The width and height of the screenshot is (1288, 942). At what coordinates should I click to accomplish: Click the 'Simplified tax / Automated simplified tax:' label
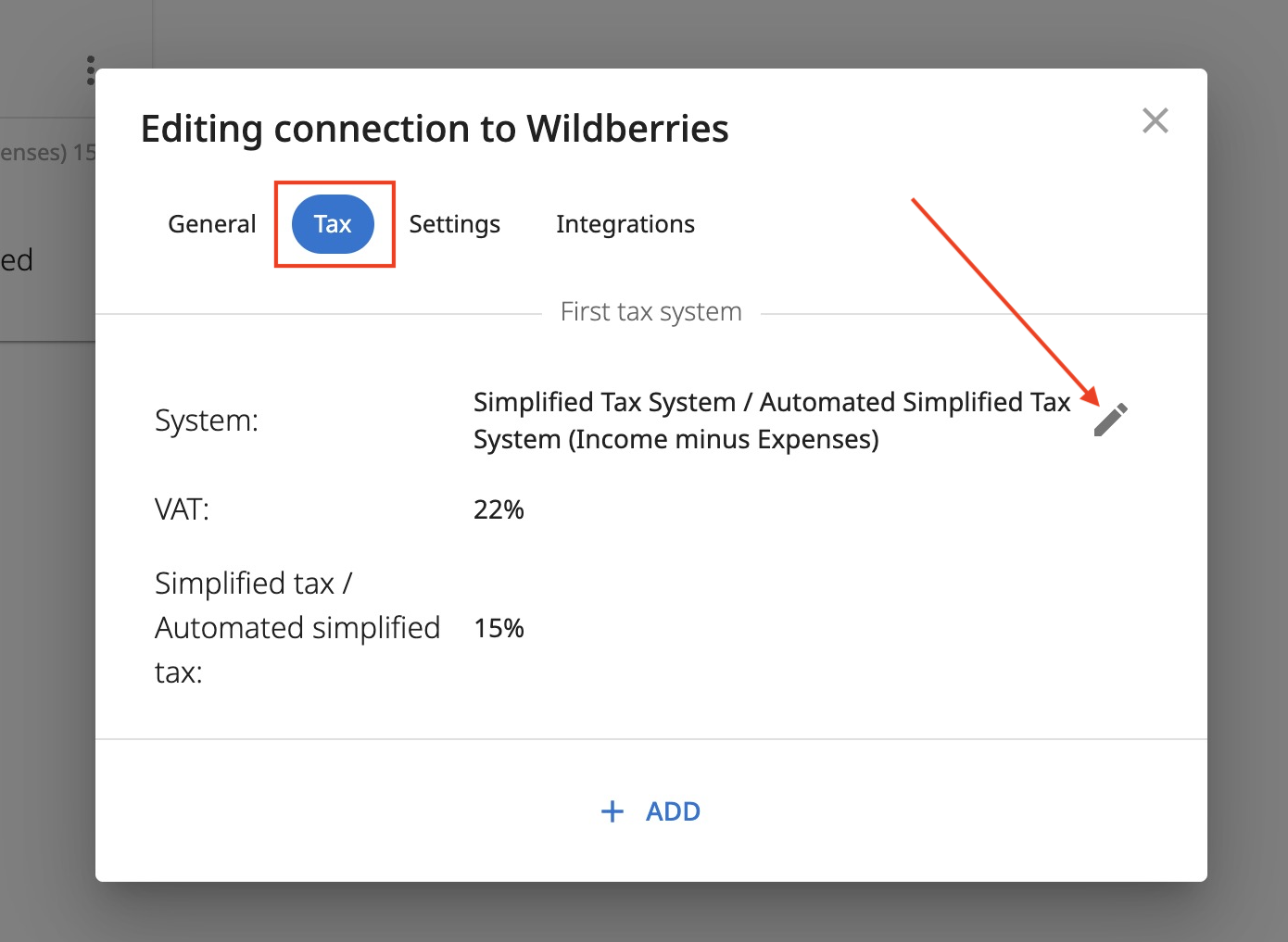297,628
